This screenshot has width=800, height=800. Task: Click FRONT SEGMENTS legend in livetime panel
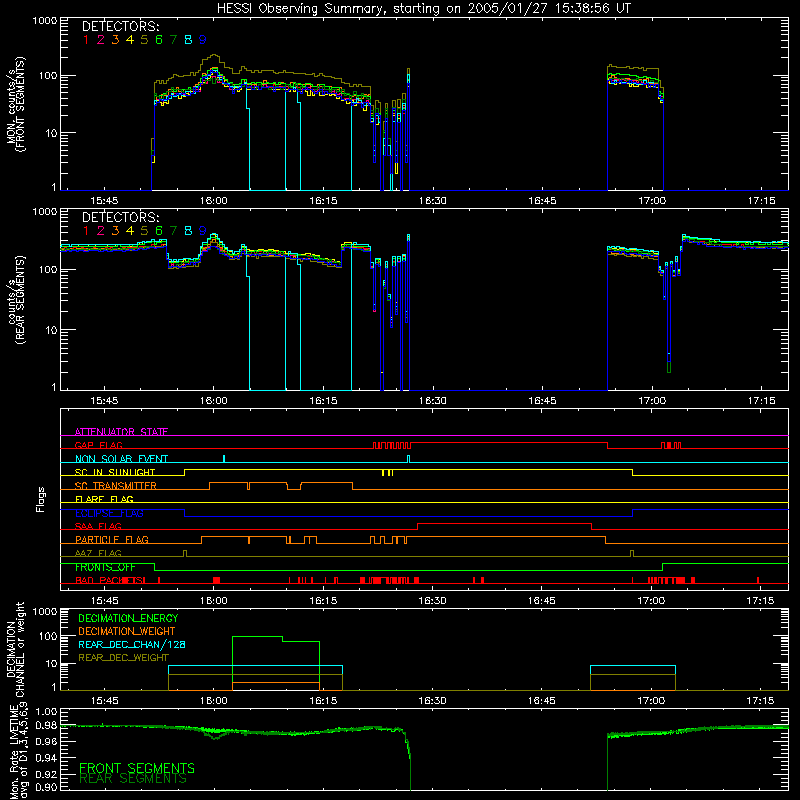pos(137,768)
